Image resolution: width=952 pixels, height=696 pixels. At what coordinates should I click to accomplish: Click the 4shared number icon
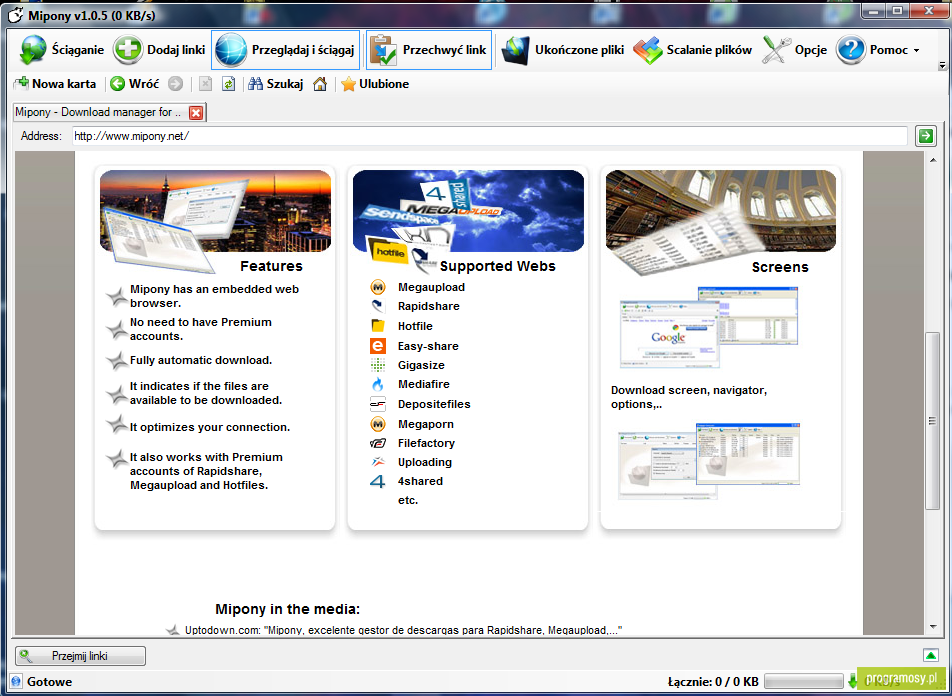pyautogui.click(x=378, y=482)
